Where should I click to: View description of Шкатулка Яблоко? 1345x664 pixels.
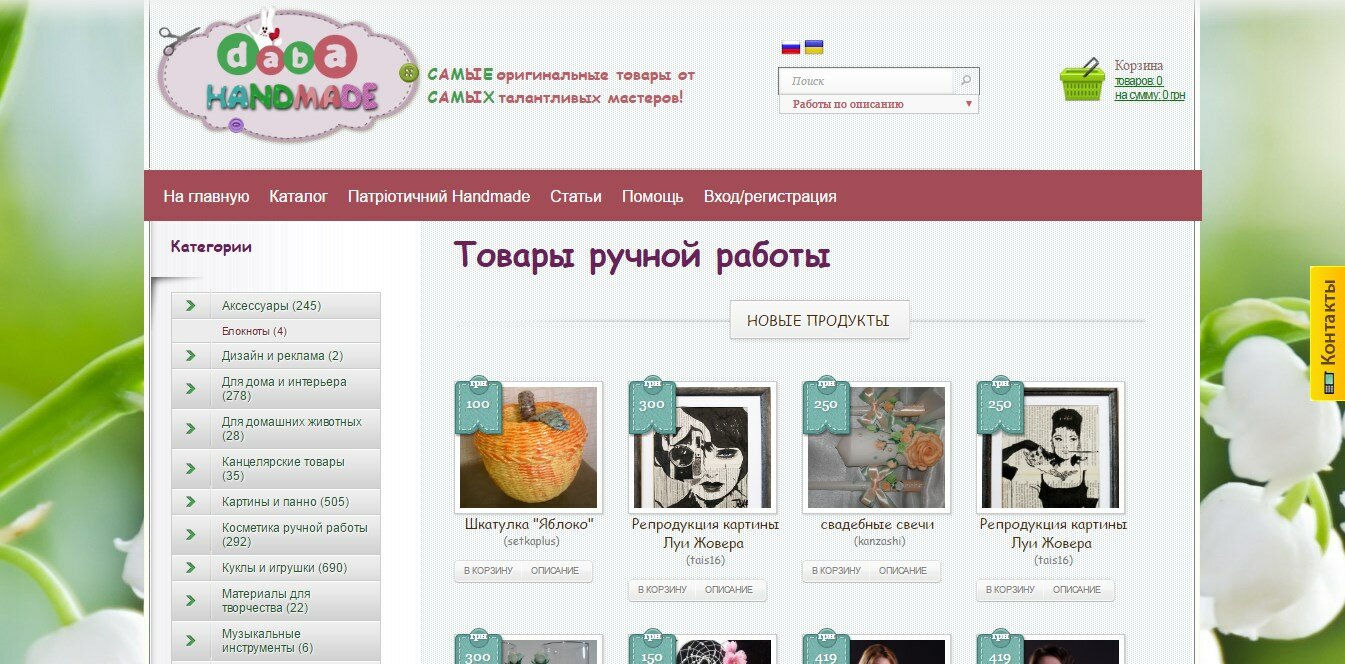[x=555, y=571]
